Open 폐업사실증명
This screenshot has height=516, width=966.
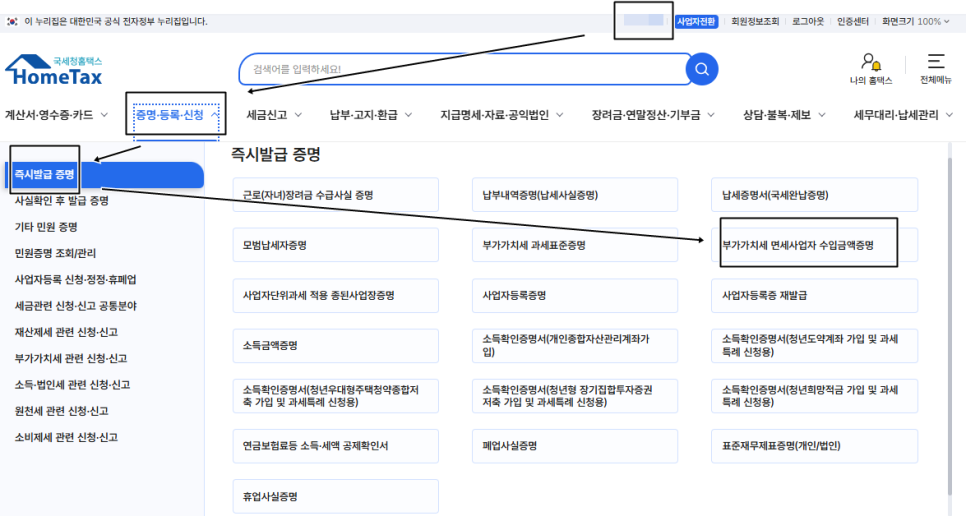click(575, 446)
